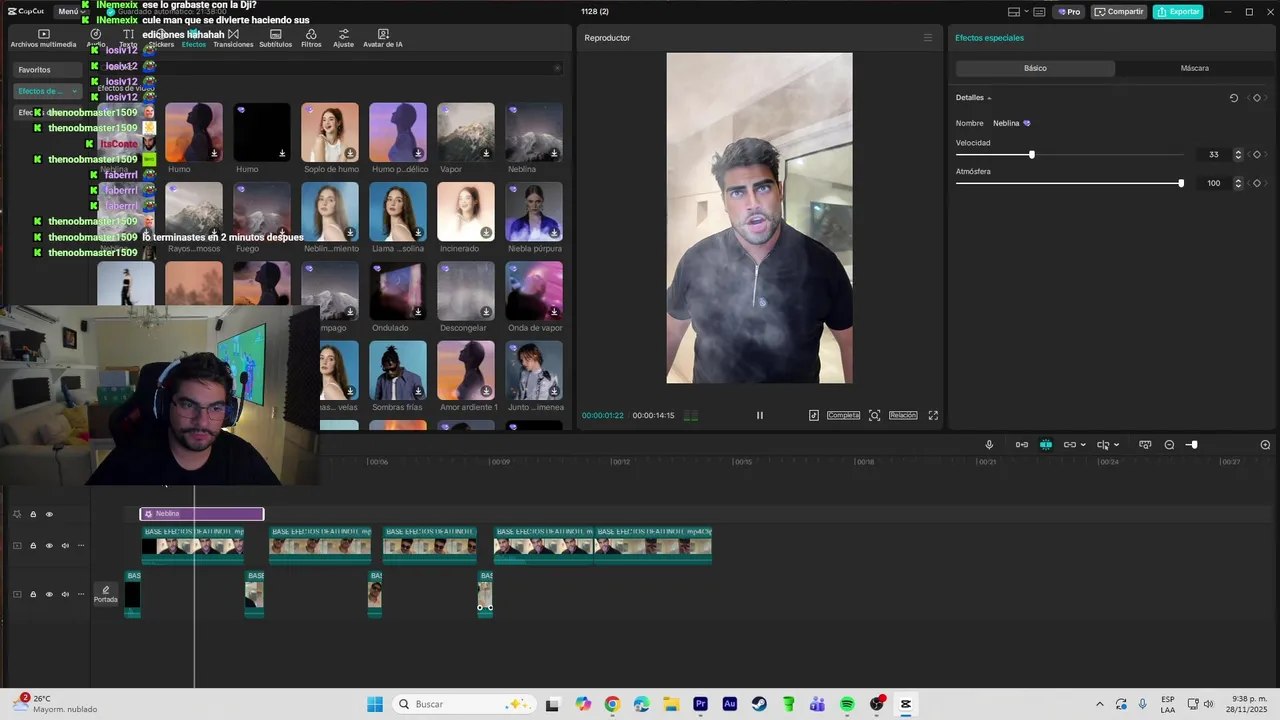
Task: Enter fullscreen preview mode
Action: [x=933, y=415]
